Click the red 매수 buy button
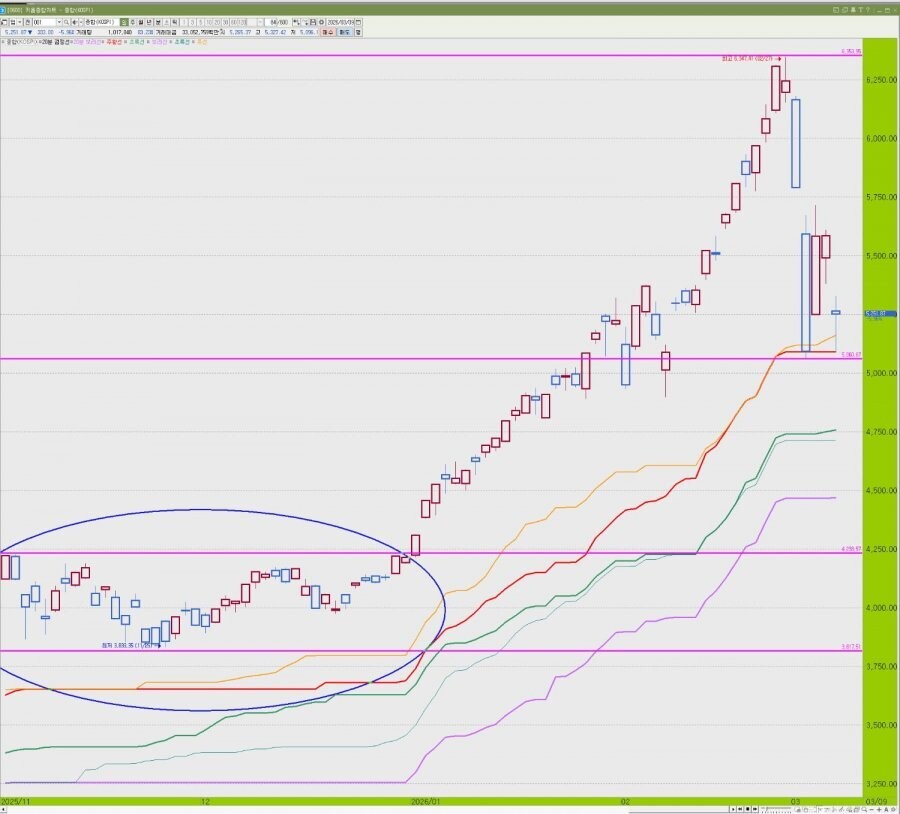 [327, 32]
